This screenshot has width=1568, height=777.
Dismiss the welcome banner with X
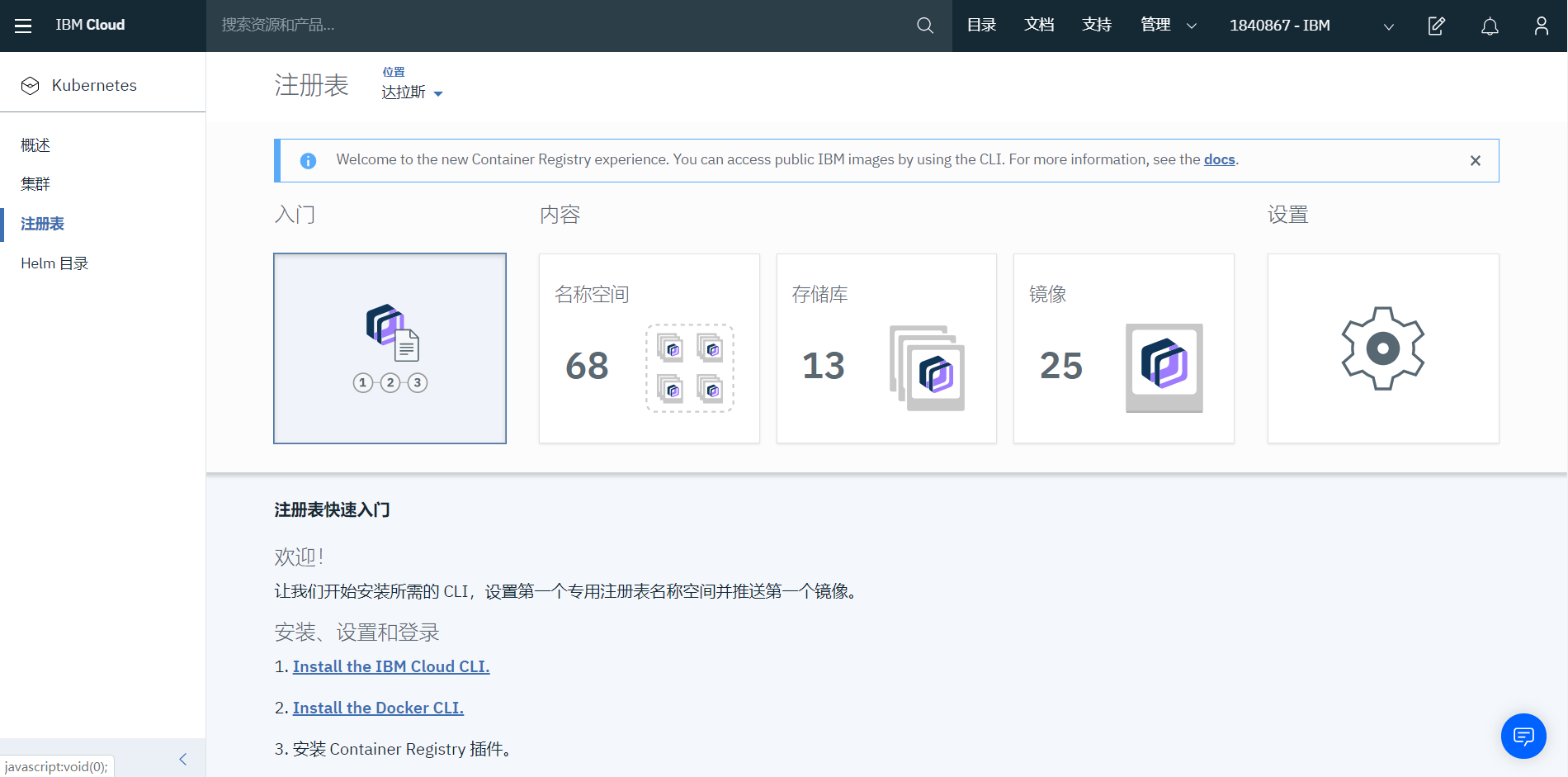click(1476, 161)
